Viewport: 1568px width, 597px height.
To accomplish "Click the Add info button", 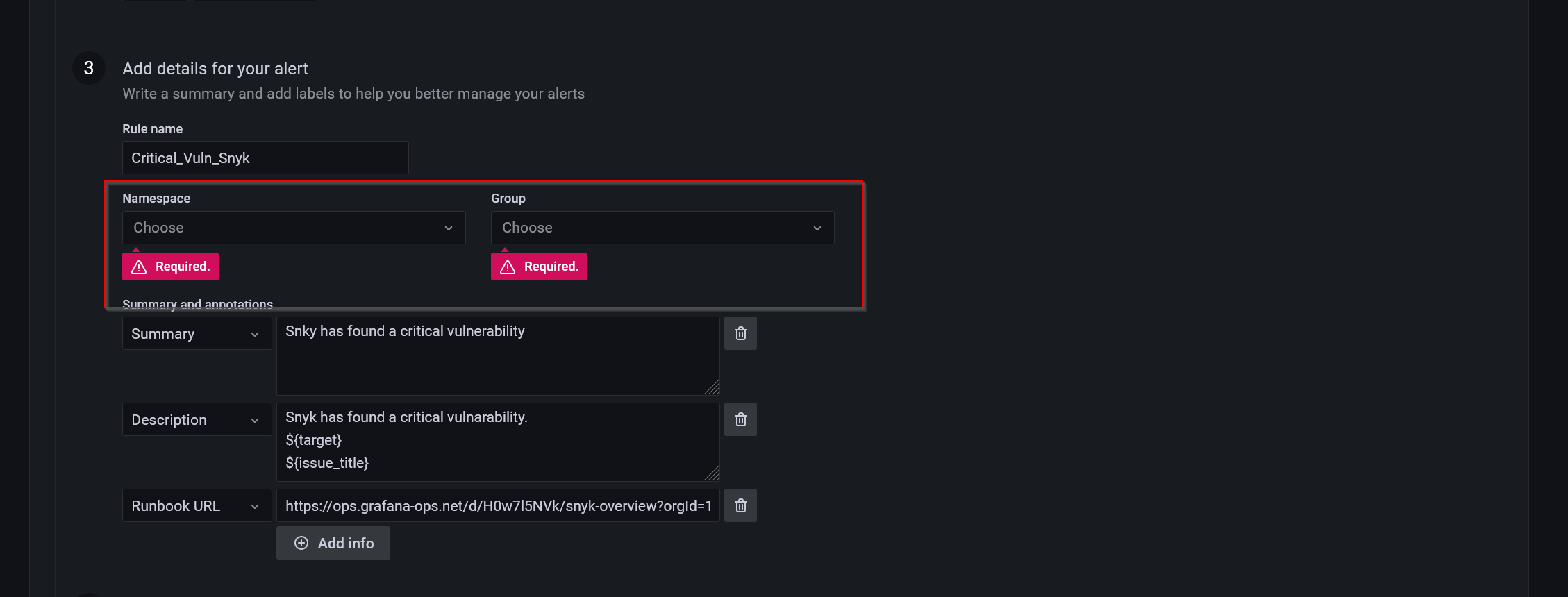I will tap(333, 543).
